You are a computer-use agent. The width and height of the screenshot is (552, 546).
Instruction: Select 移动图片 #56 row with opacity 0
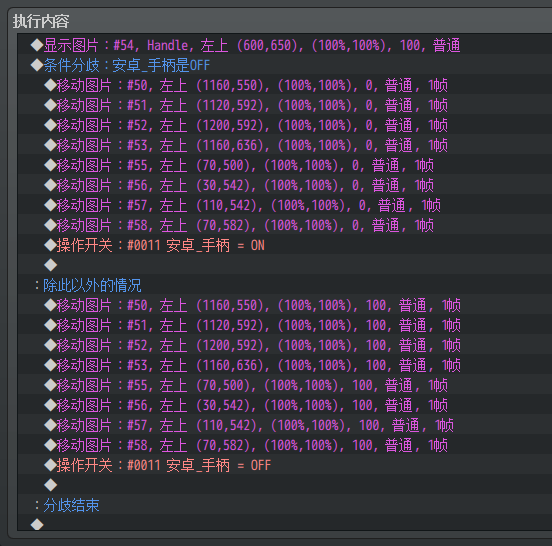(x=284, y=185)
